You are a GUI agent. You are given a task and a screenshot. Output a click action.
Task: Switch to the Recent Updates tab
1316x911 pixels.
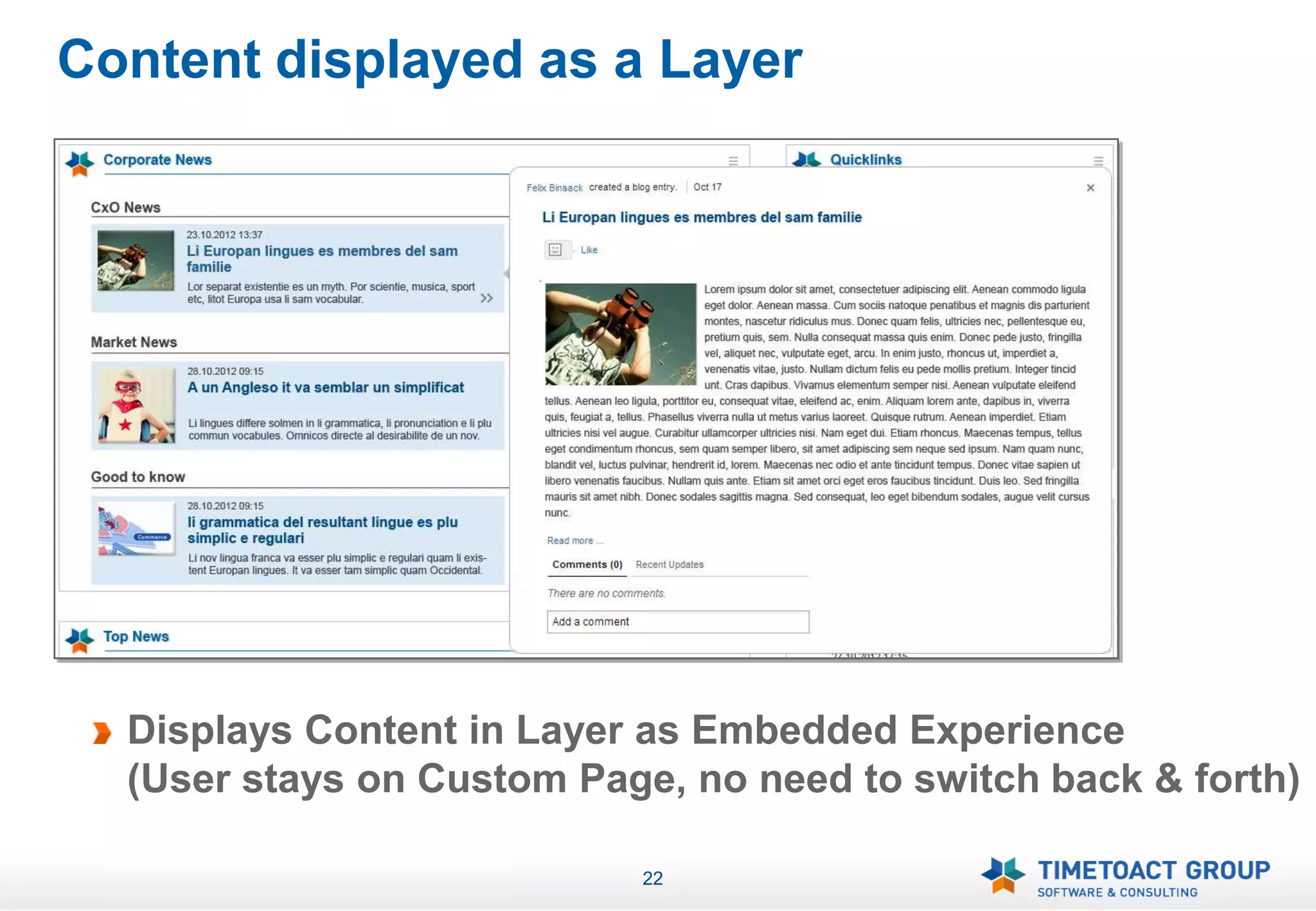(670, 564)
